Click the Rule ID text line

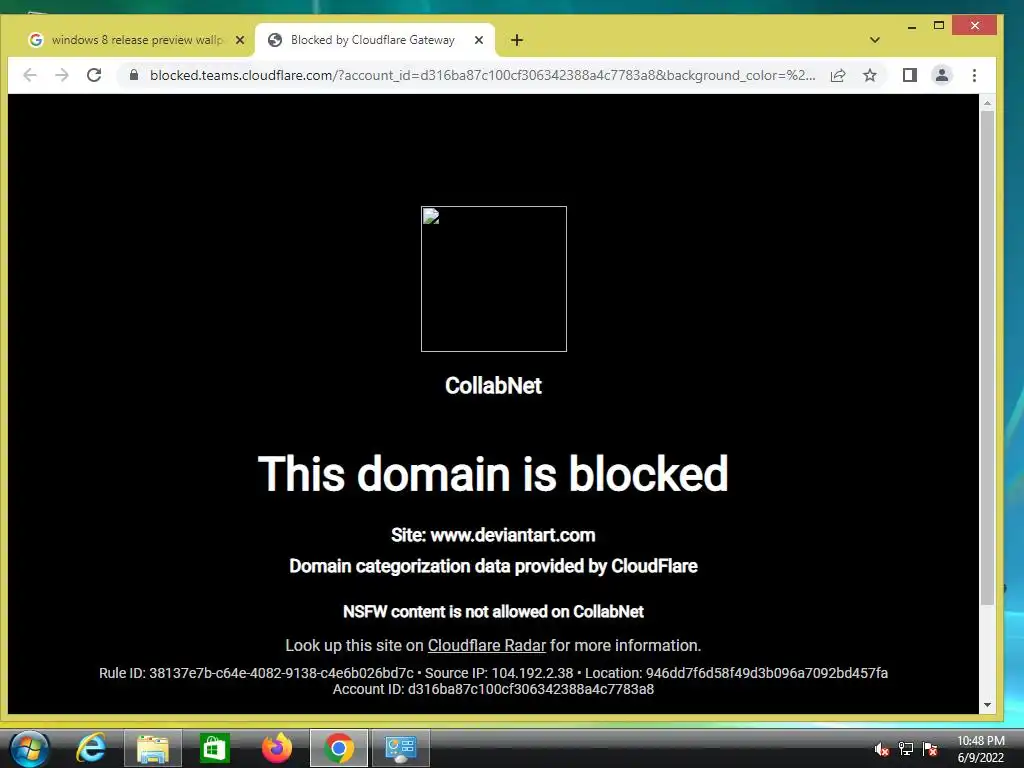(493, 673)
